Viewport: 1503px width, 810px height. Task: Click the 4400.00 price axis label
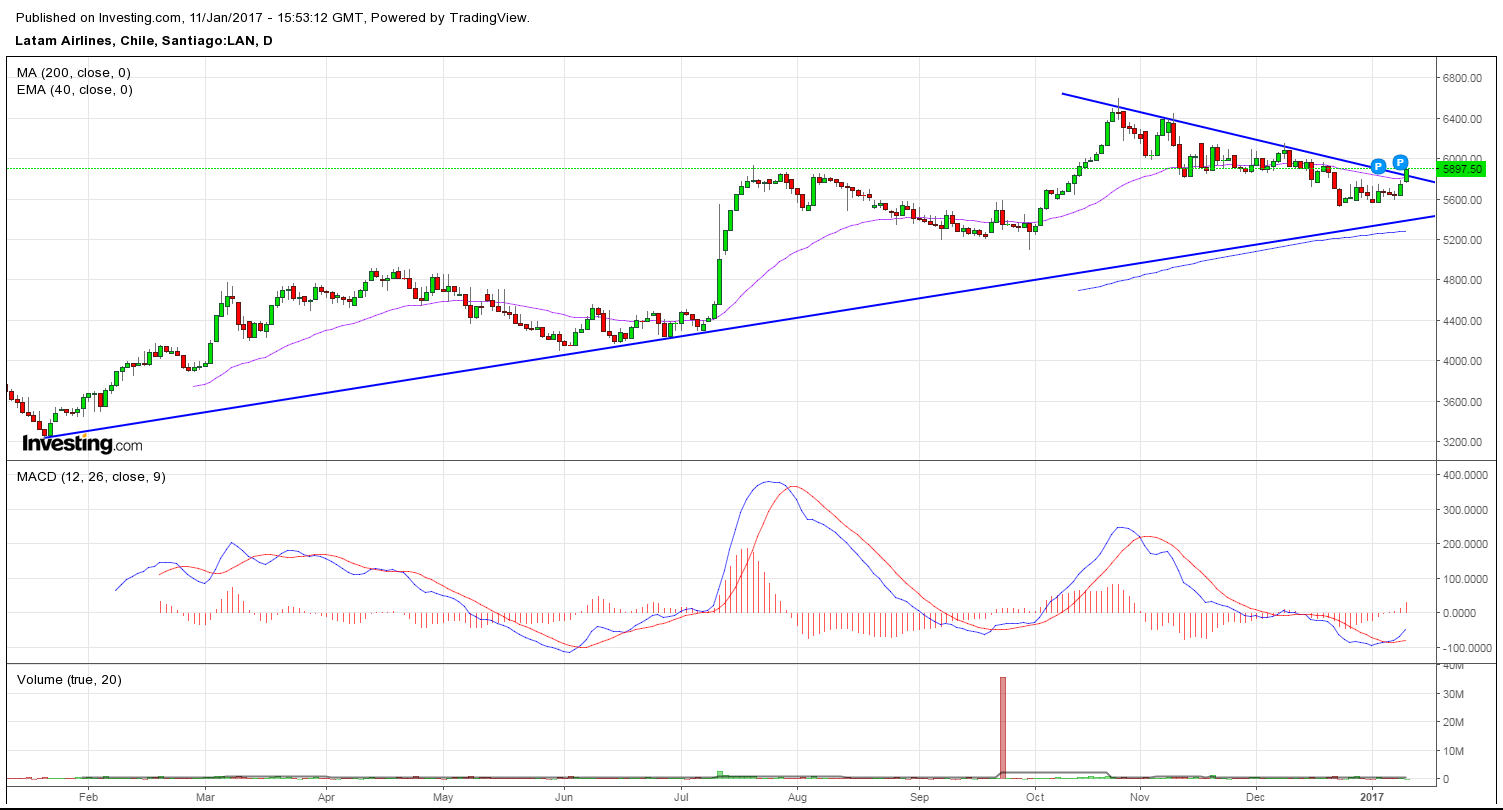pyautogui.click(x=1462, y=321)
